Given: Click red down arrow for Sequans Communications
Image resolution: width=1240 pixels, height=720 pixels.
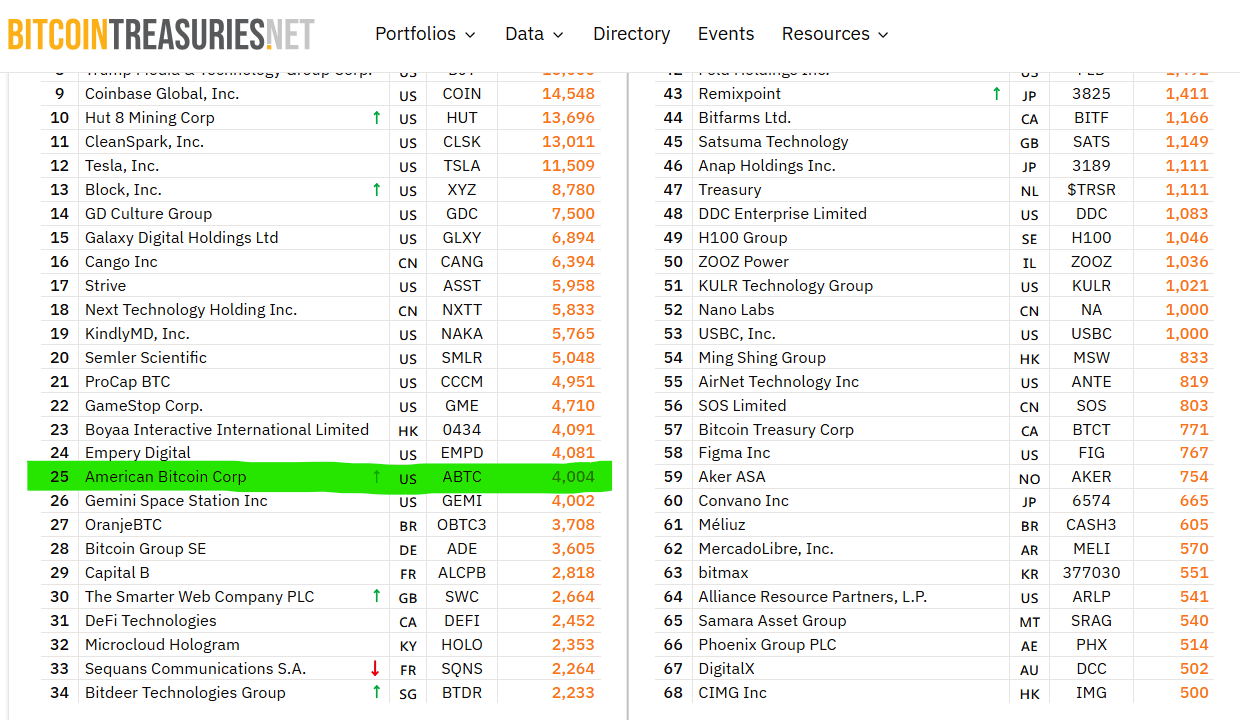Looking at the screenshot, I should (x=376, y=669).
